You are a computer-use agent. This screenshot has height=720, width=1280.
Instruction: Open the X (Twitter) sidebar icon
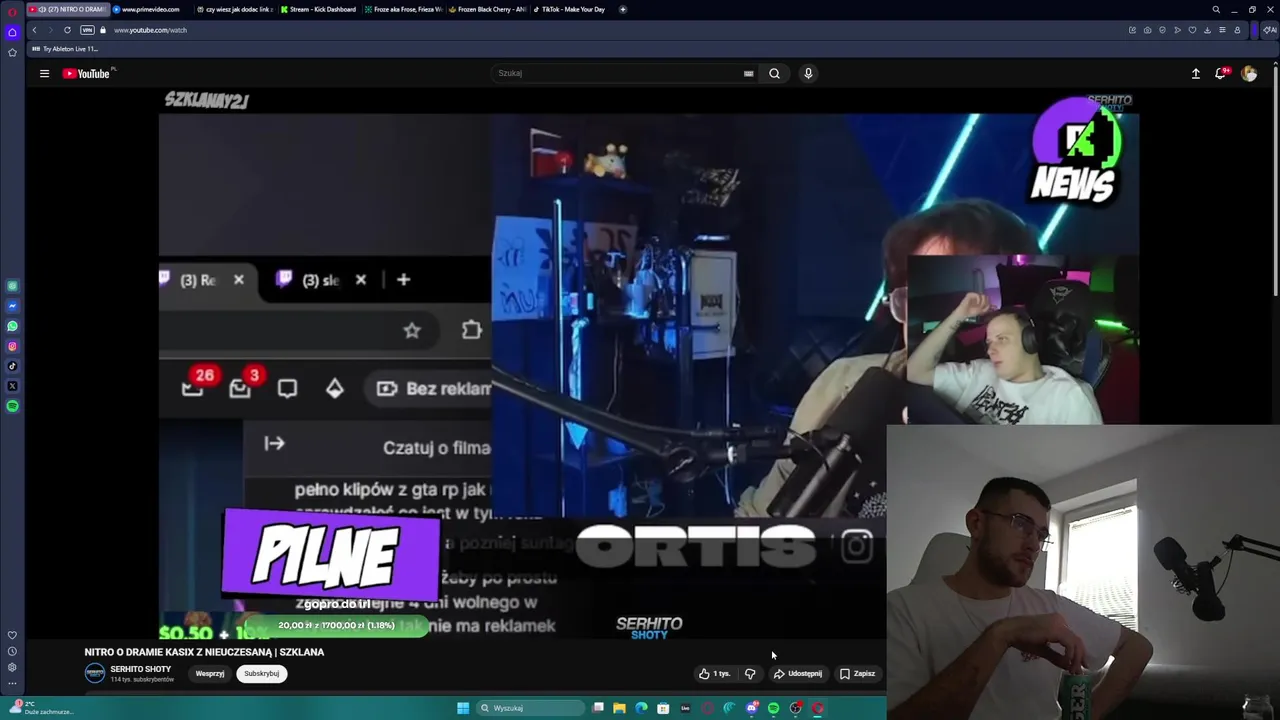coord(12,386)
